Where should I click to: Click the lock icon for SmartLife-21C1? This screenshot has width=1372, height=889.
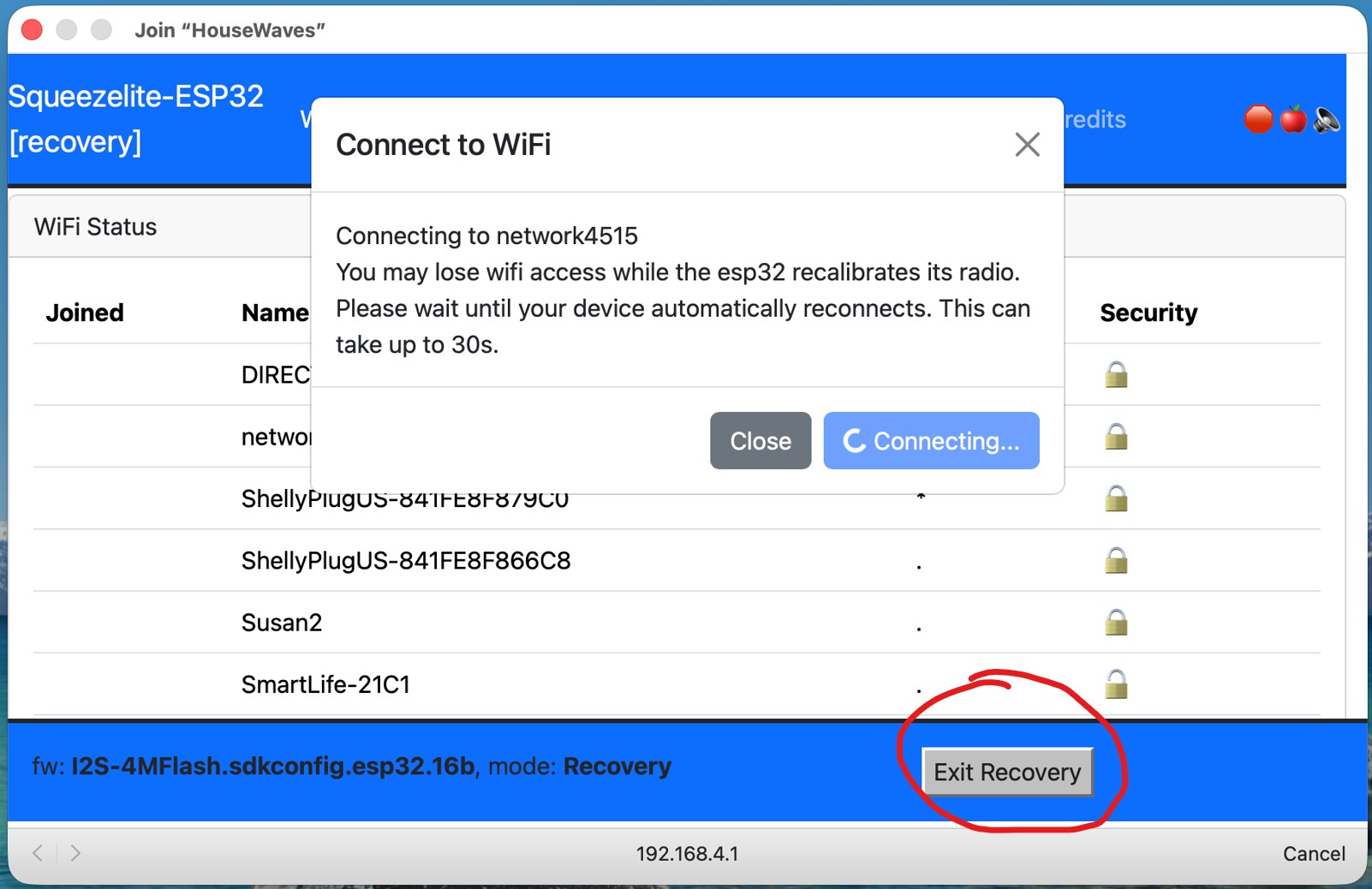click(x=1115, y=683)
